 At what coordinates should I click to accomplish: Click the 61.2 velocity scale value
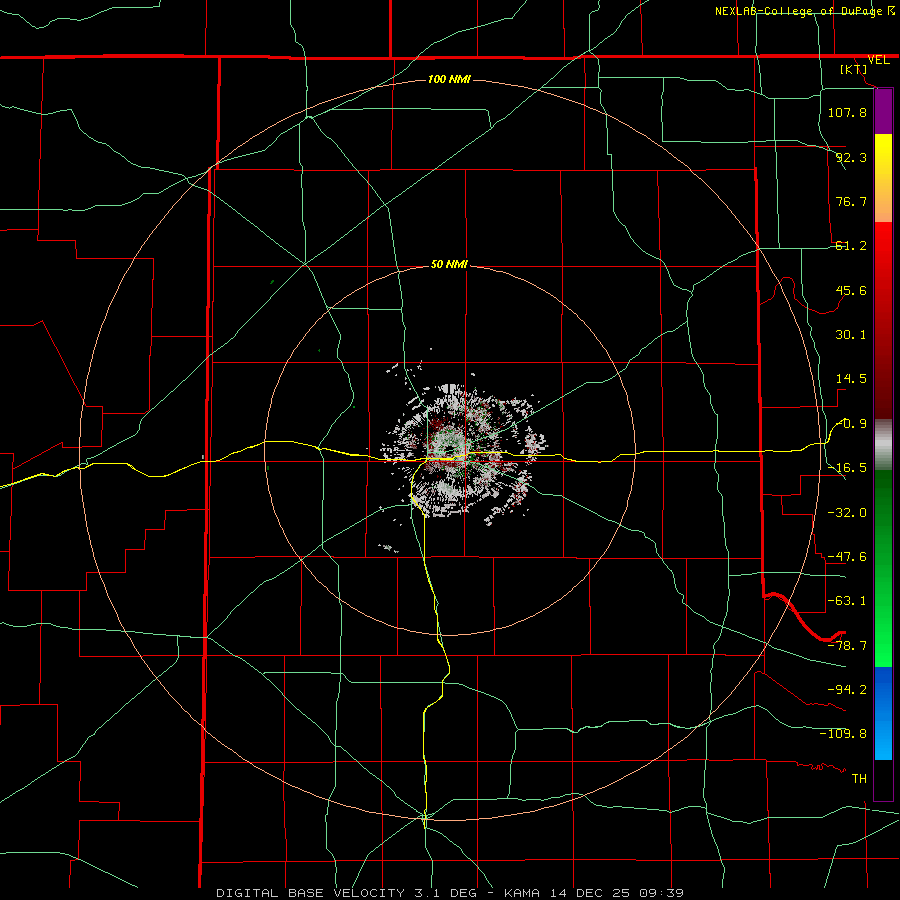tap(851, 246)
